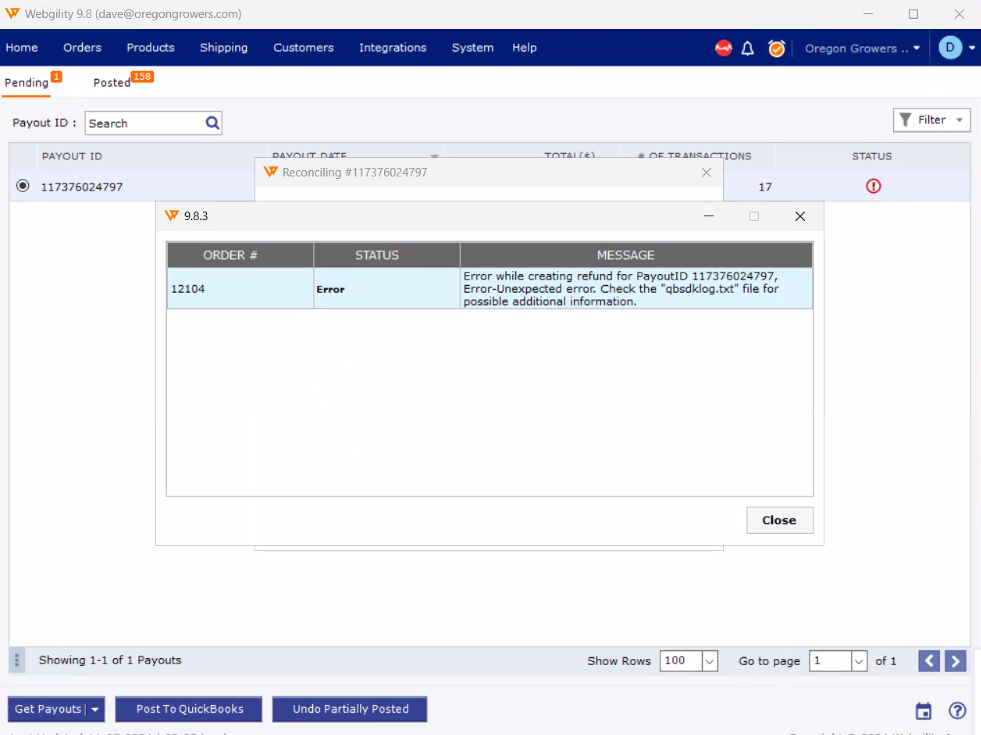Viewport: 981px width, 735px height.
Task: Open the Orders menu
Action: point(82,48)
